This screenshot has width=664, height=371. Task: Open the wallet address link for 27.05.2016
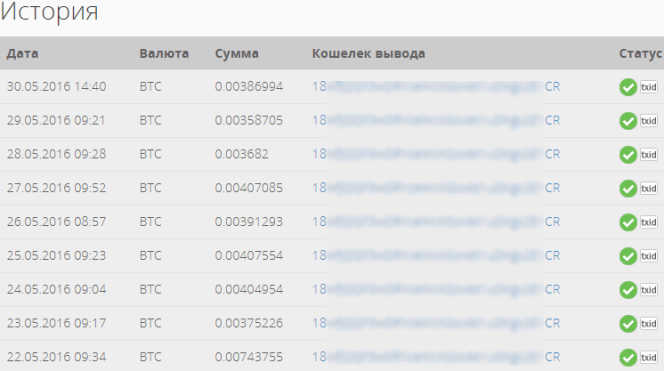tap(436, 188)
